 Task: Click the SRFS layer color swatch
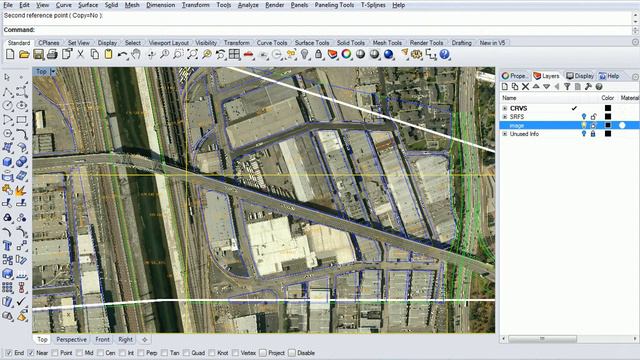pyautogui.click(x=608, y=117)
